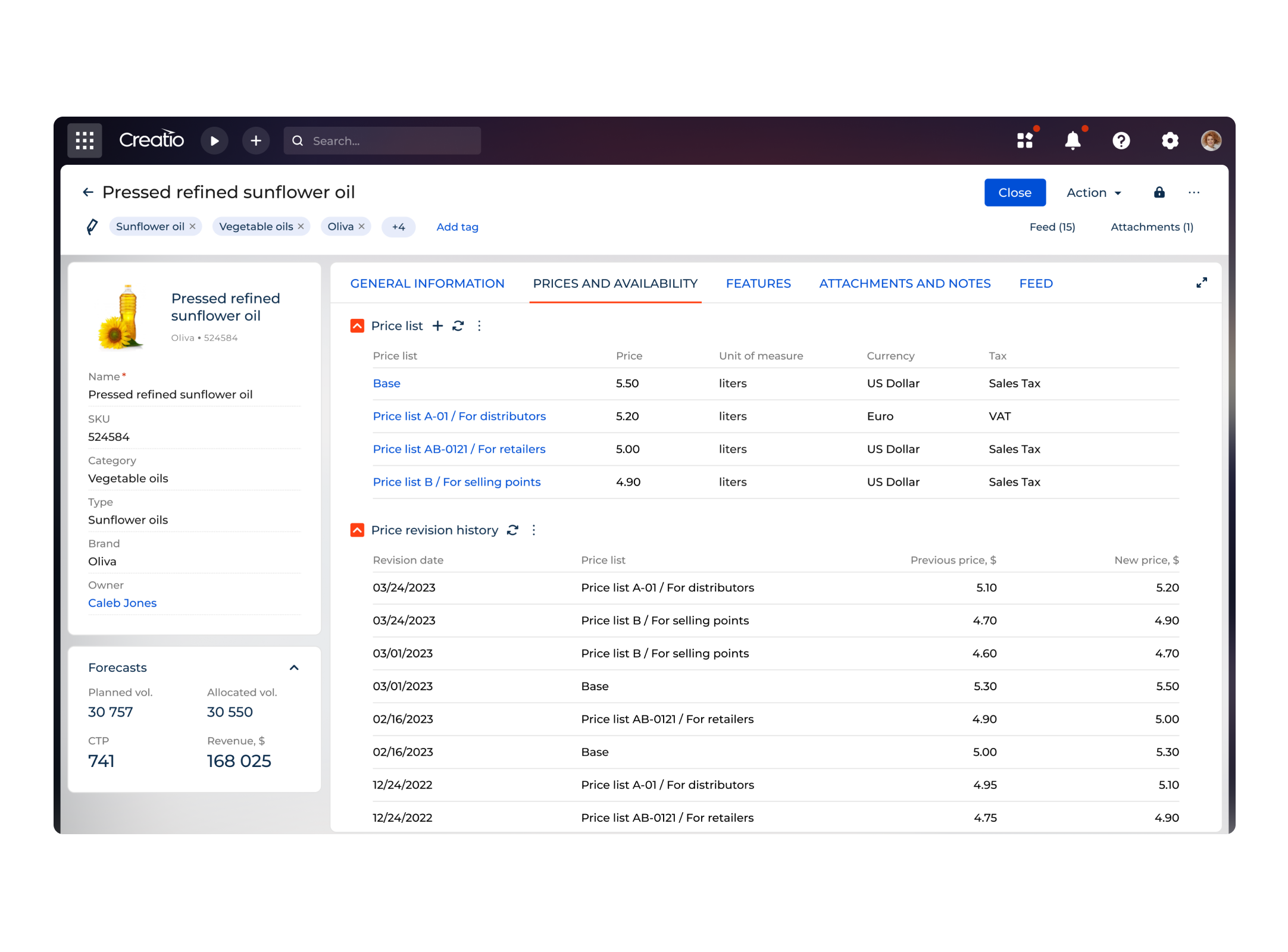Image resolution: width=1288 pixels, height=952 pixels.
Task: Add a new price list entry via plus icon
Action: (437, 326)
